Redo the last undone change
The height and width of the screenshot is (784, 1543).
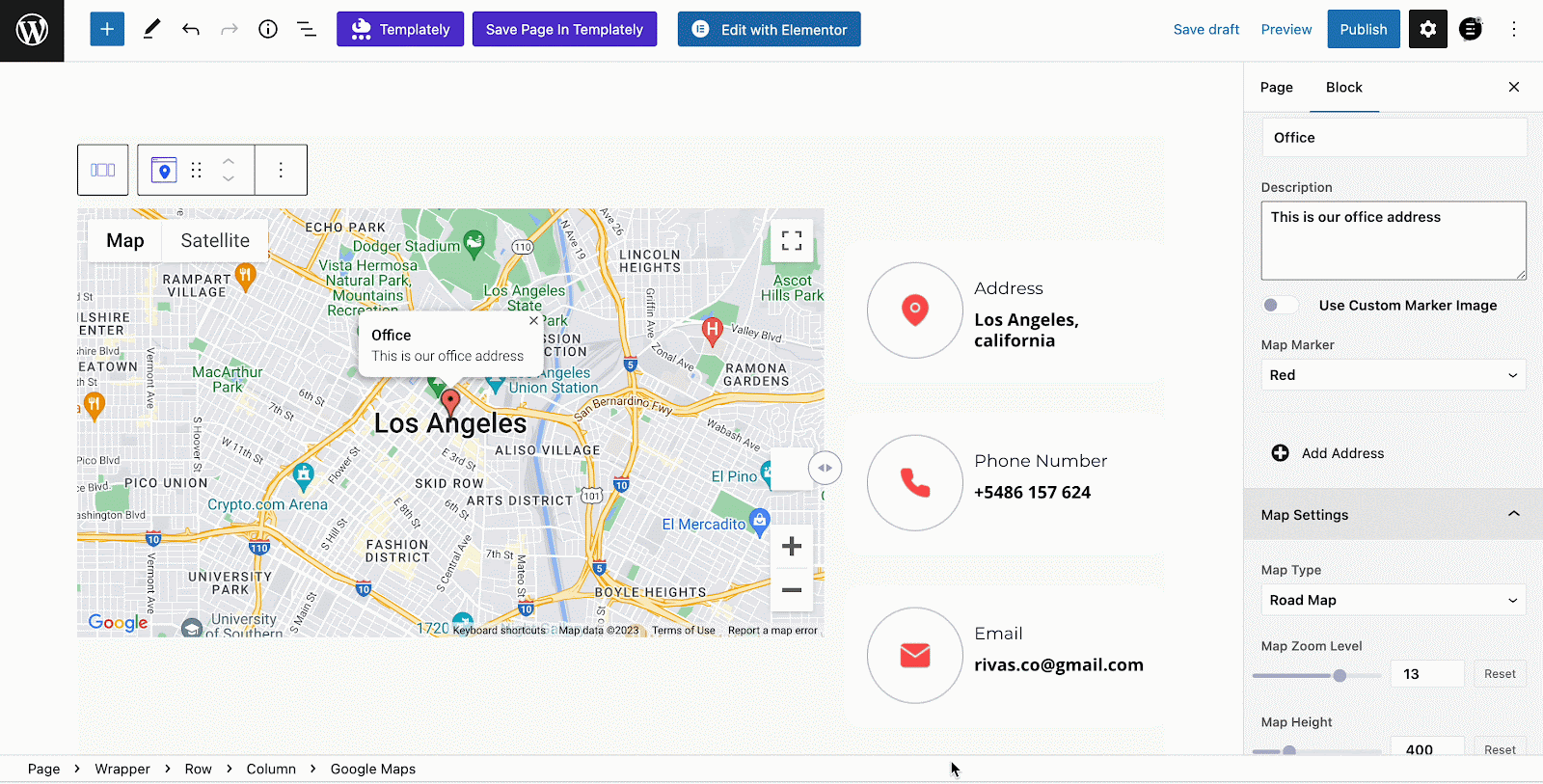point(230,29)
